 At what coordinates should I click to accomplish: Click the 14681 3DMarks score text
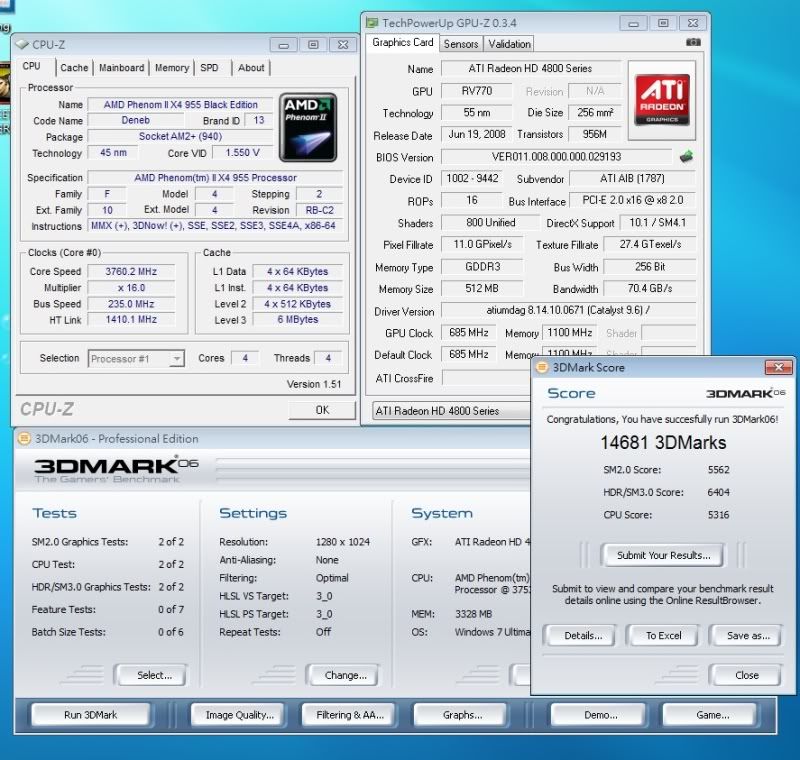click(663, 443)
